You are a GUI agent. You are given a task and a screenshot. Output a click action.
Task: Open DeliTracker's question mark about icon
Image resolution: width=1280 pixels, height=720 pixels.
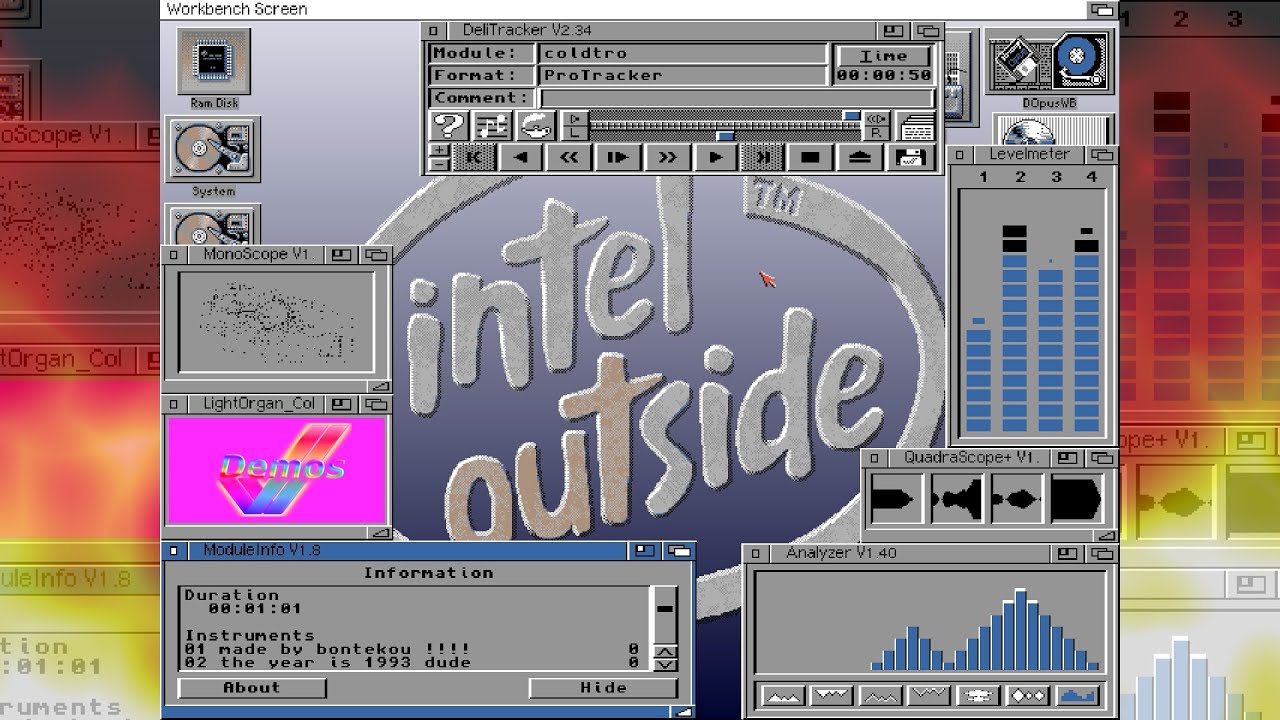pyautogui.click(x=449, y=126)
